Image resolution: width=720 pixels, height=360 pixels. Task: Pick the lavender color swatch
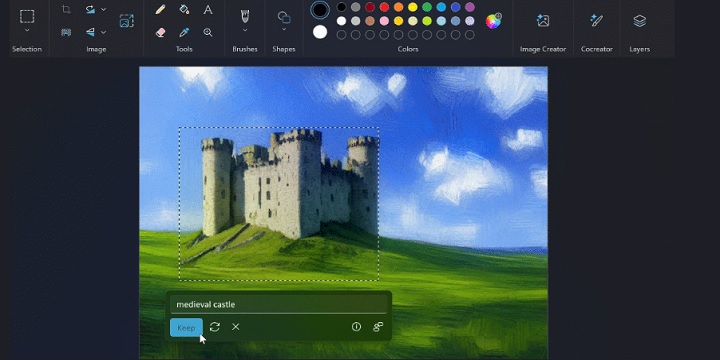[x=470, y=21]
